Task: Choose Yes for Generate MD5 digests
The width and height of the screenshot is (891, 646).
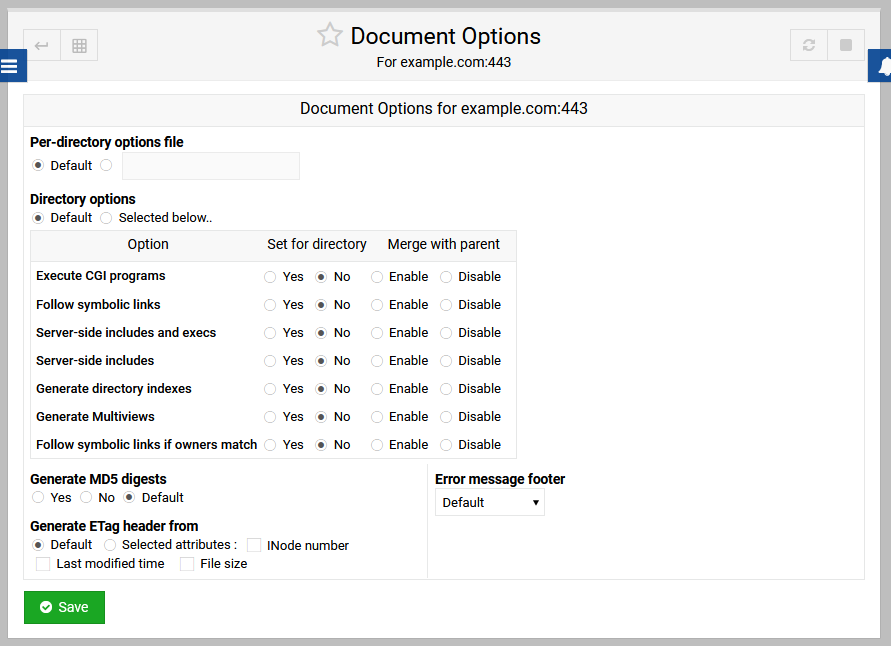Action: click(x=38, y=498)
